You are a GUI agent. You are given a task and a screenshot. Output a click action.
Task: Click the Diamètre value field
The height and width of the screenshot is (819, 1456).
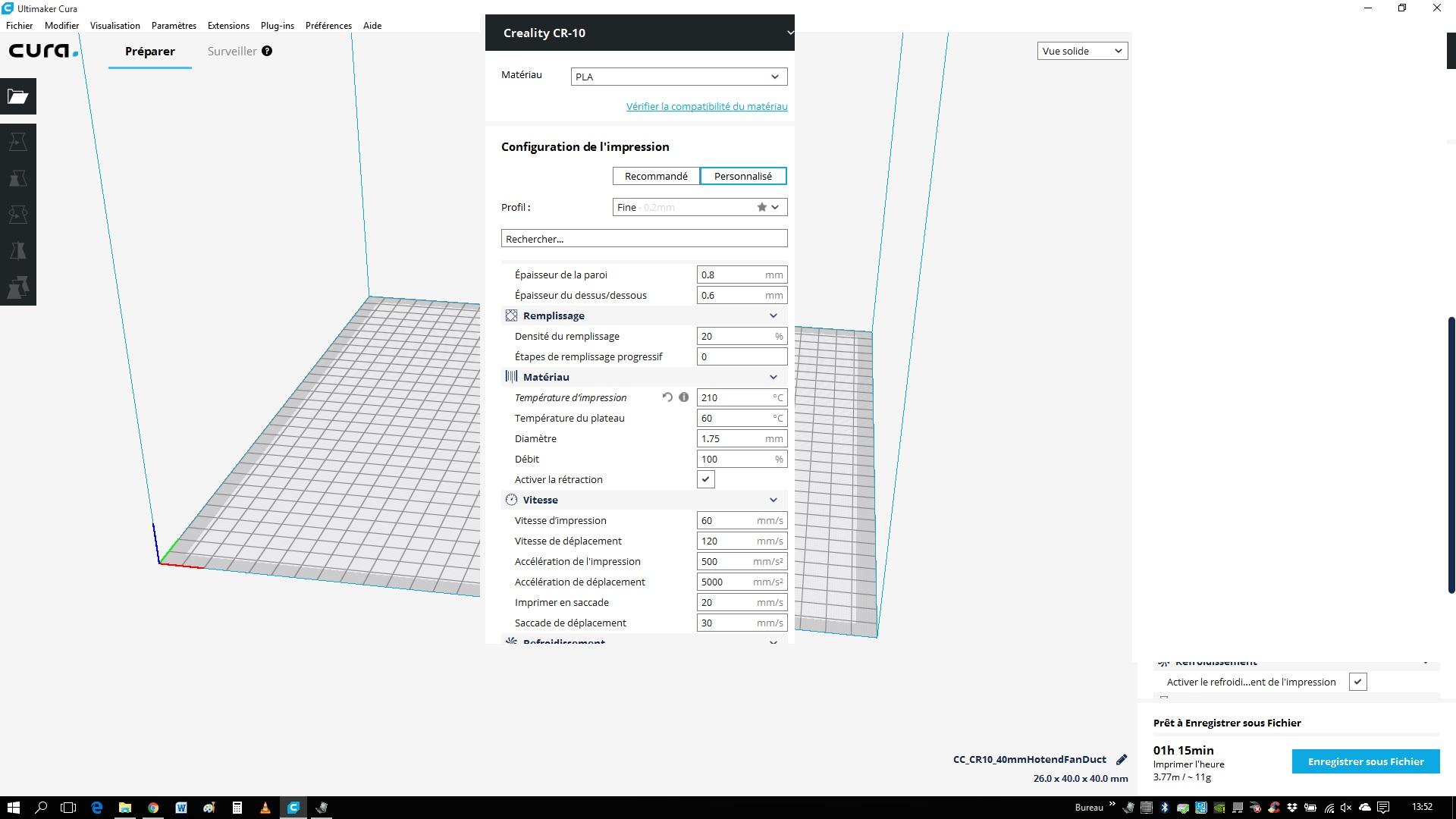coord(742,438)
